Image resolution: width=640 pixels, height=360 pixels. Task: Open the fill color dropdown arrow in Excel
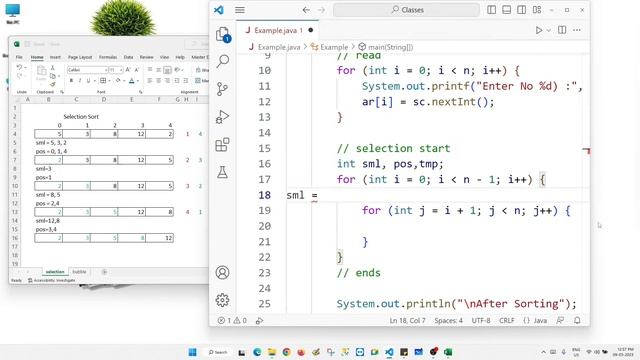point(124,81)
